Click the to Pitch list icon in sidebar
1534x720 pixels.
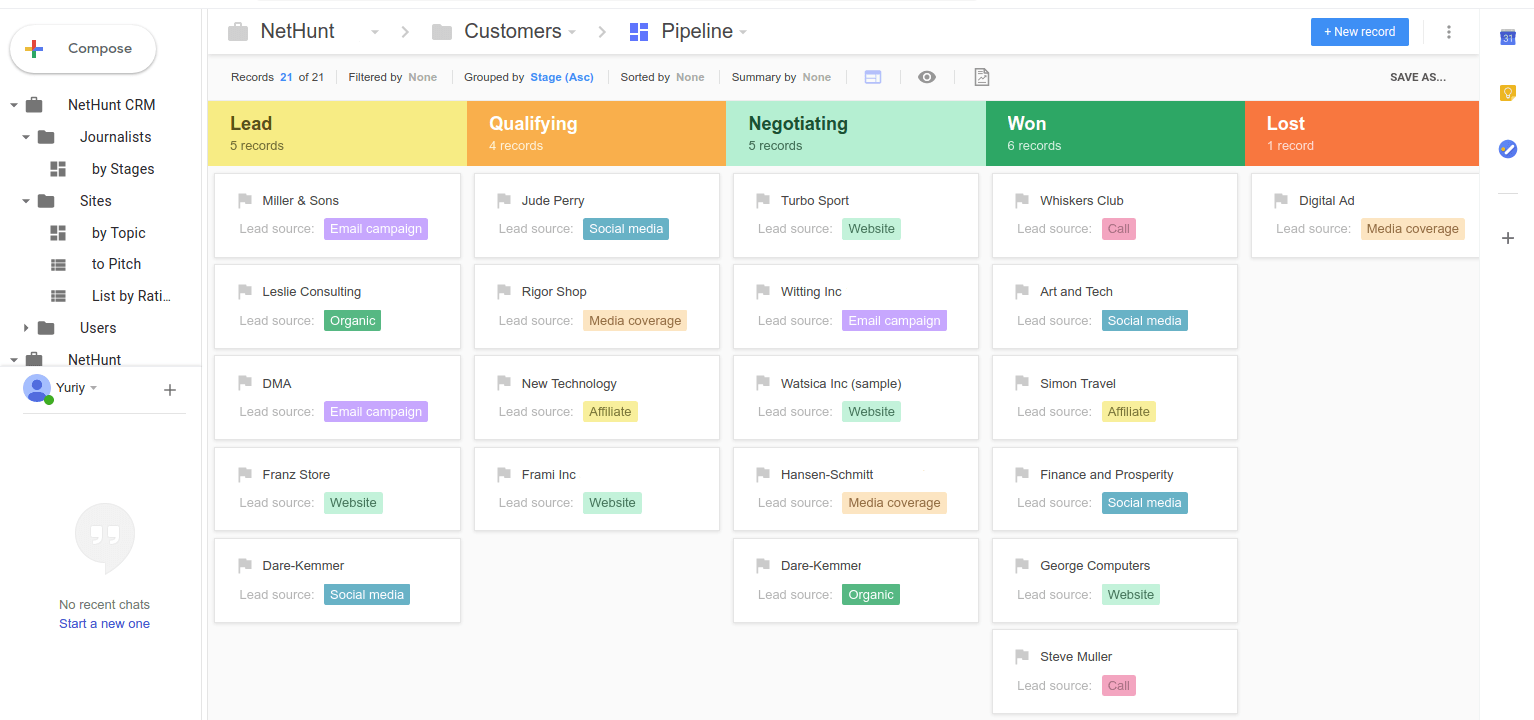point(58,264)
